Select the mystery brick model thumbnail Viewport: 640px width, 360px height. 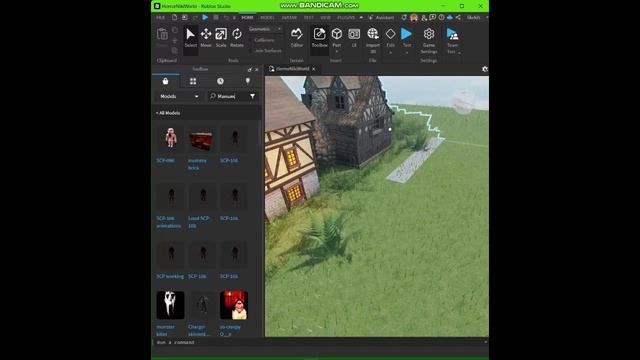(202, 138)
